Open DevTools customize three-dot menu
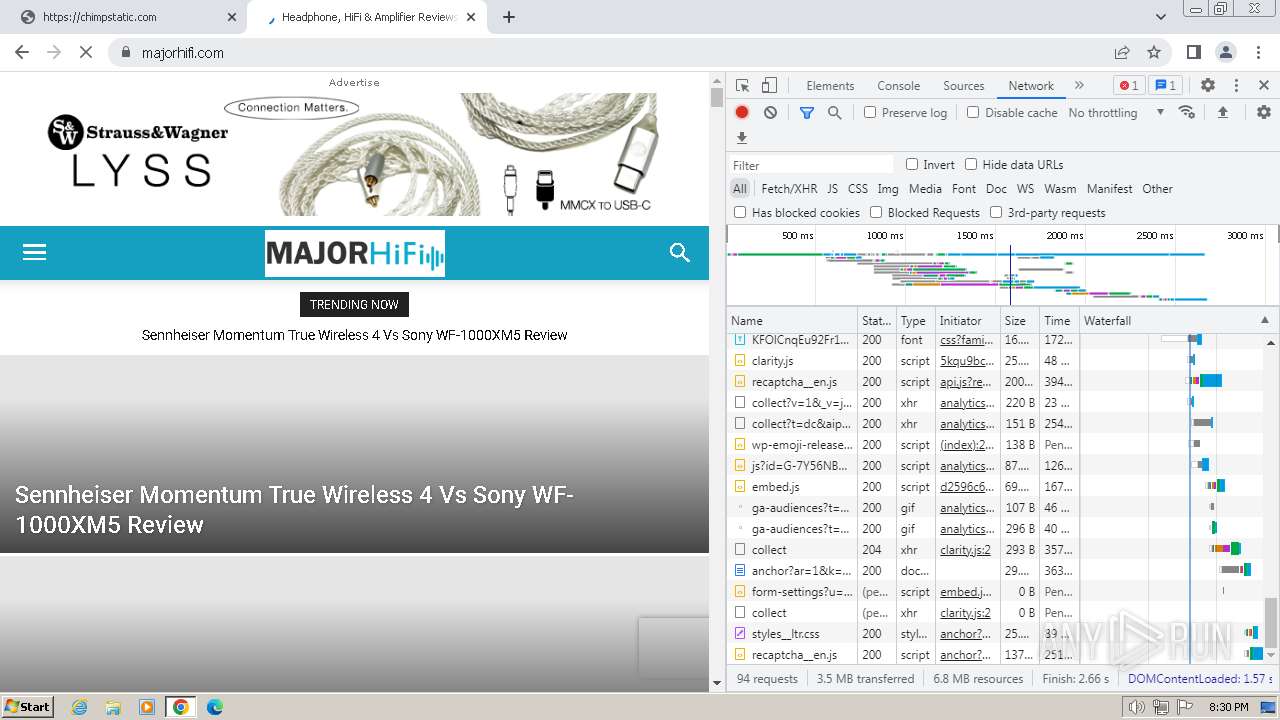 pyautogui.click(x=1236, y=86)
